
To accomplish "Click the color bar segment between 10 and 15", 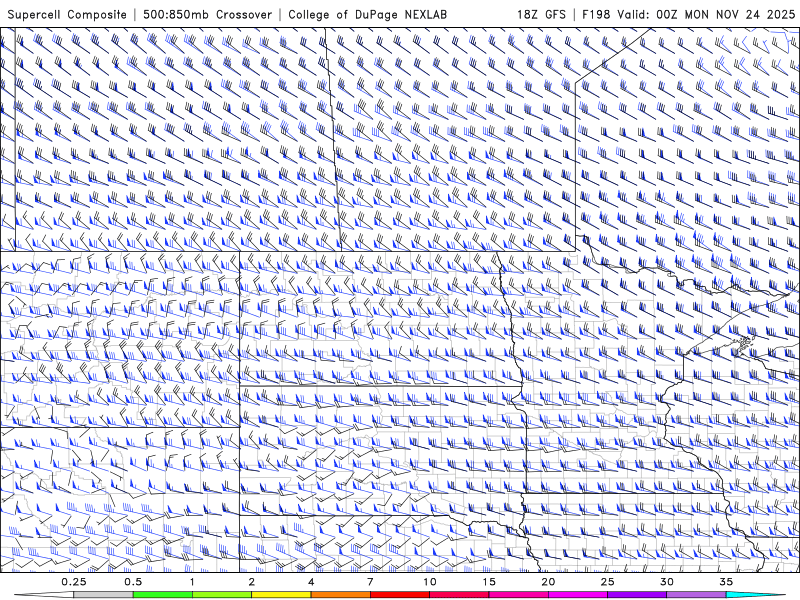I will [459, 595].
